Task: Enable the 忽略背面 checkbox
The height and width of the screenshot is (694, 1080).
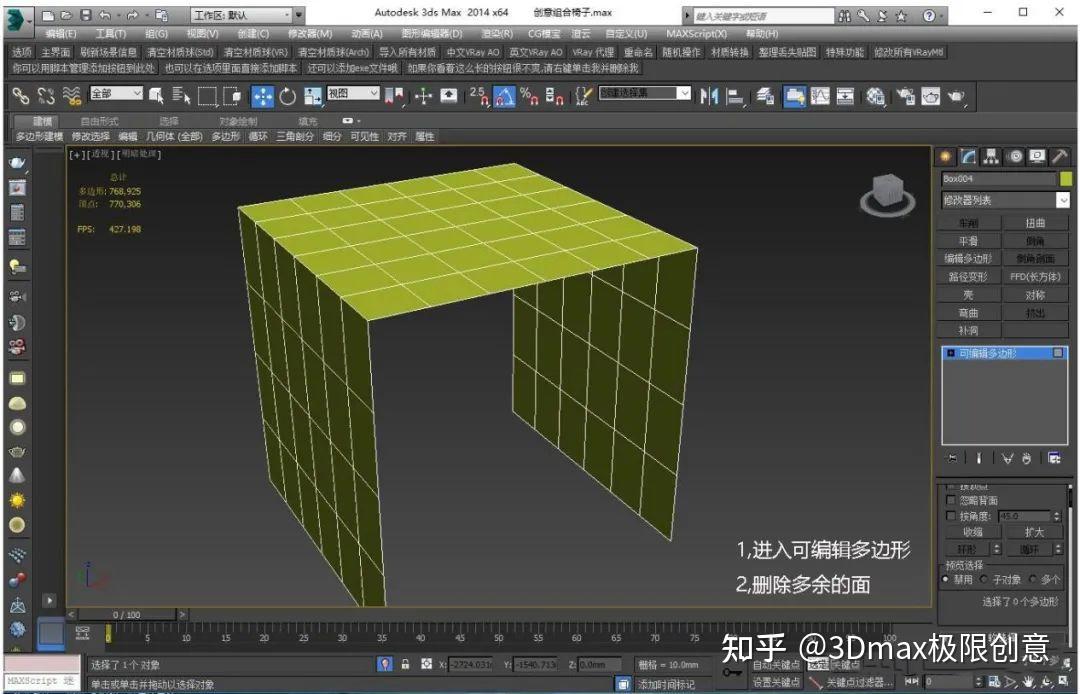Action: click(x=952, y=500)
